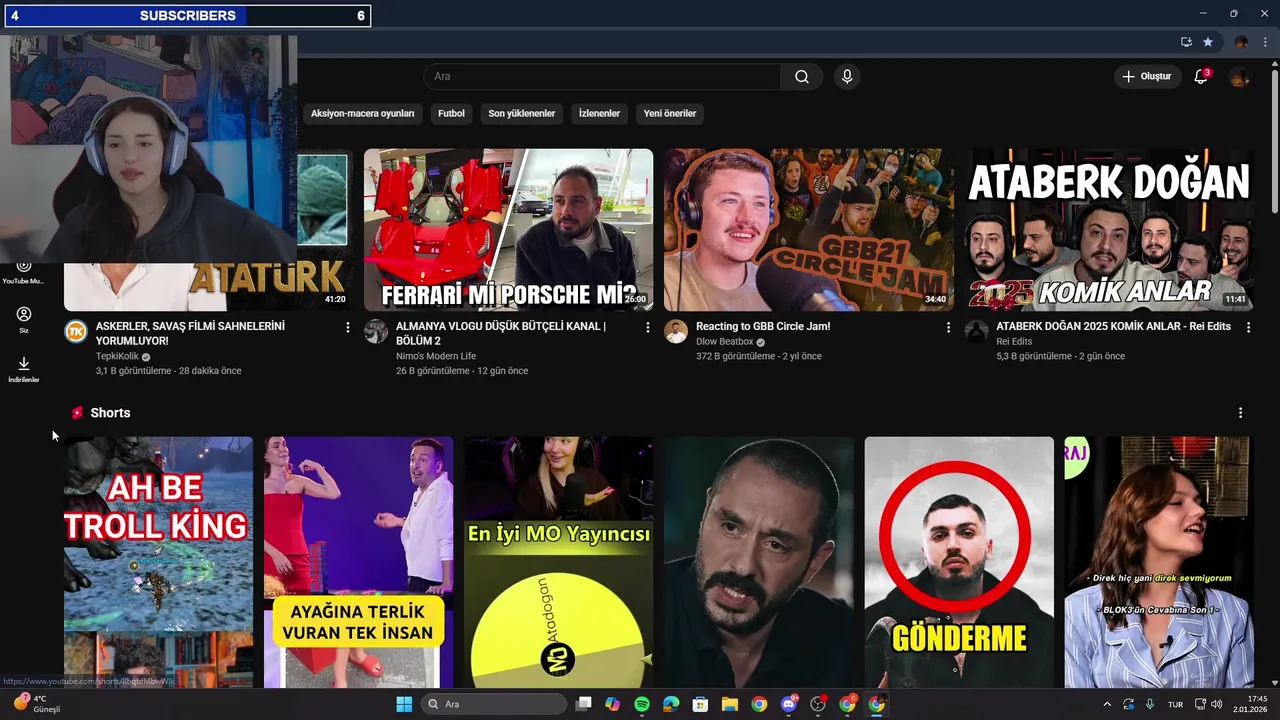Open the volume control in system tray
This screenshot has height=720, width=1280.
click(1217, 704)
